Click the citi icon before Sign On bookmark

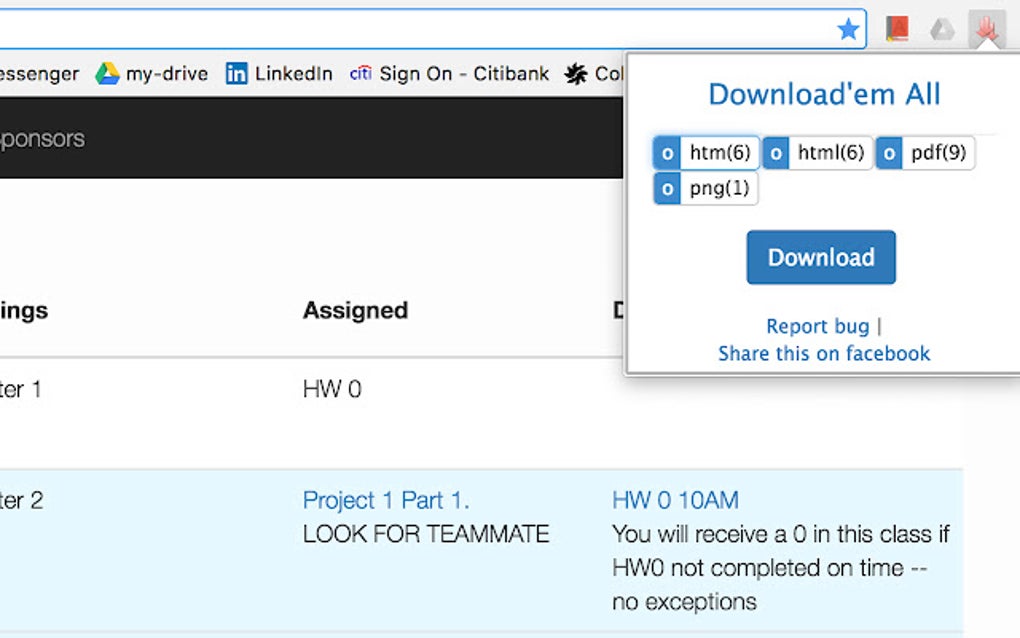pyautogui.click(x=361, y=73)
